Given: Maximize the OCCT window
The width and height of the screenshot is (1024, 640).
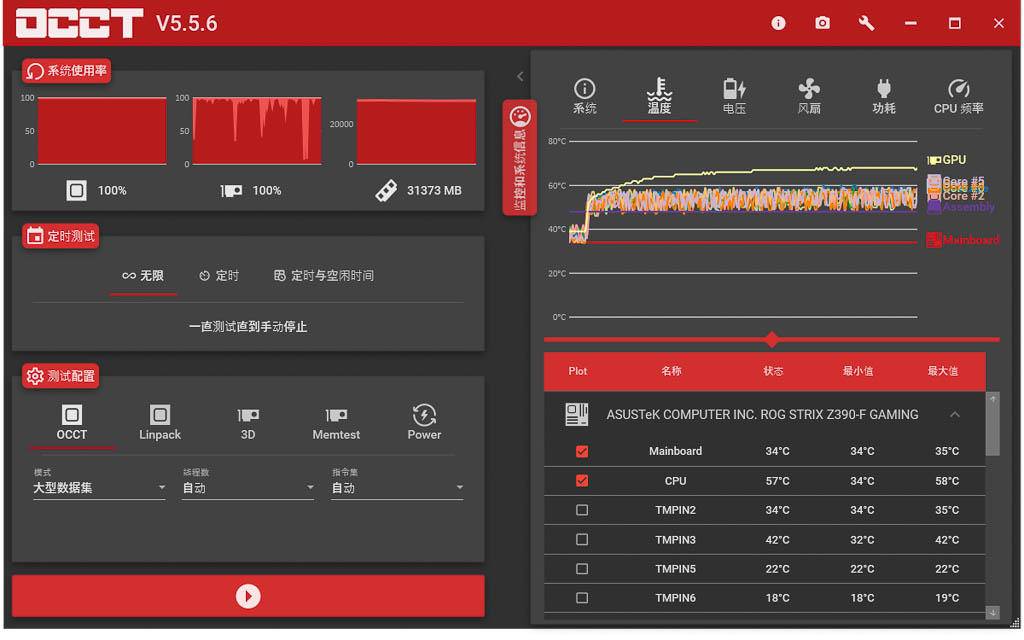Looking at the screenshot, I should 954,24.
